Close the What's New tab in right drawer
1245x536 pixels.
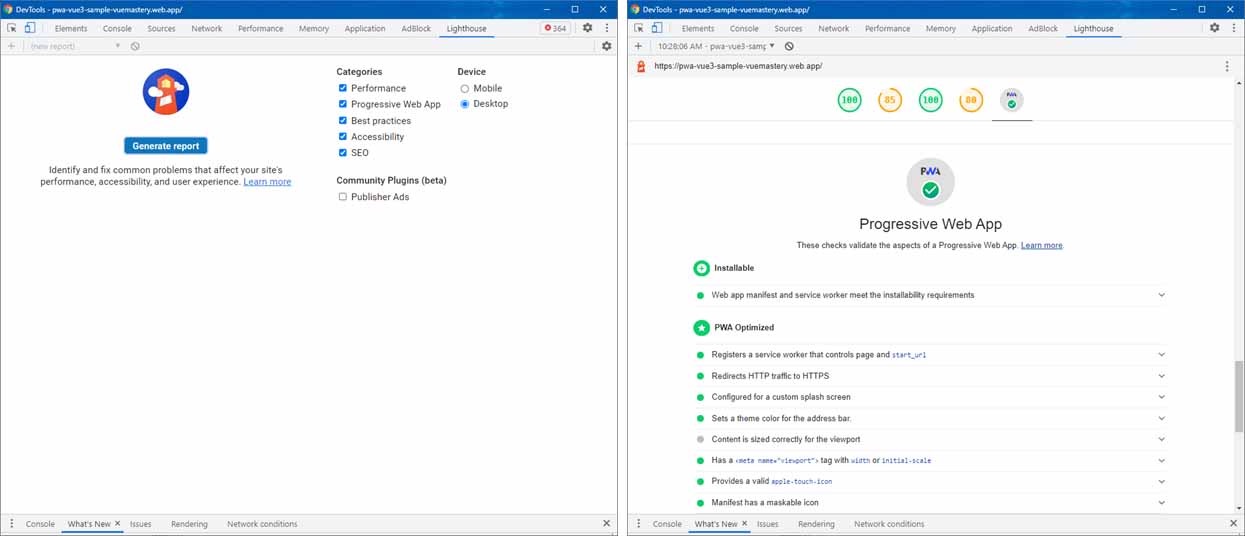pos(744,524)
